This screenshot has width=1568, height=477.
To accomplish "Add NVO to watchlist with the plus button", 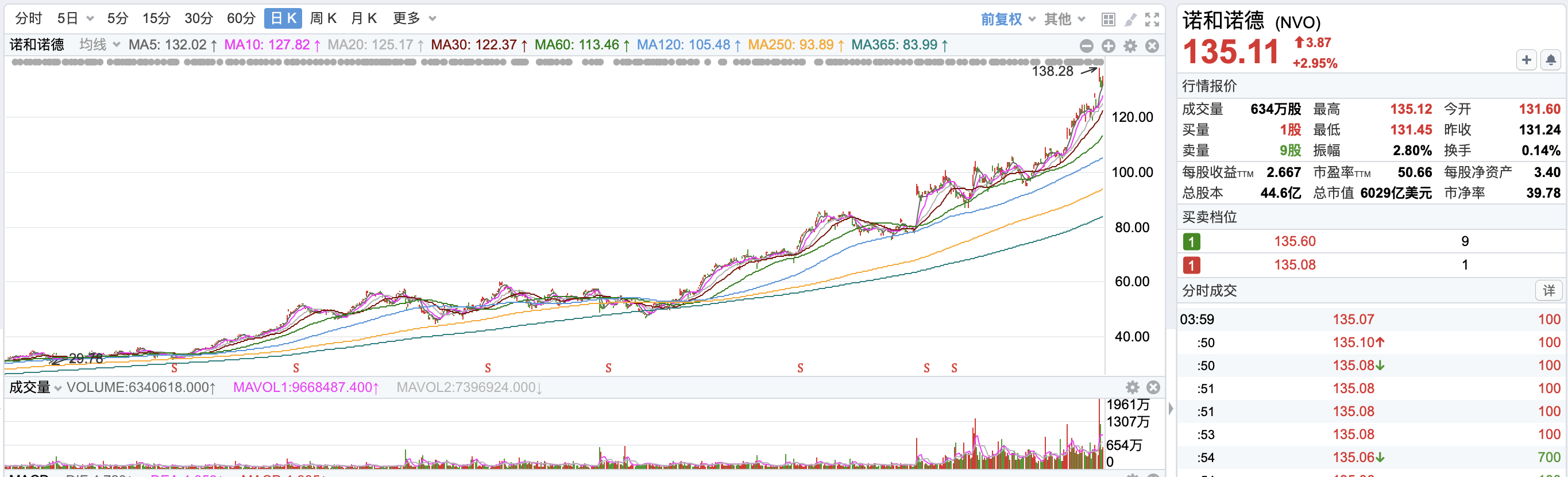I will (1526, 60).
